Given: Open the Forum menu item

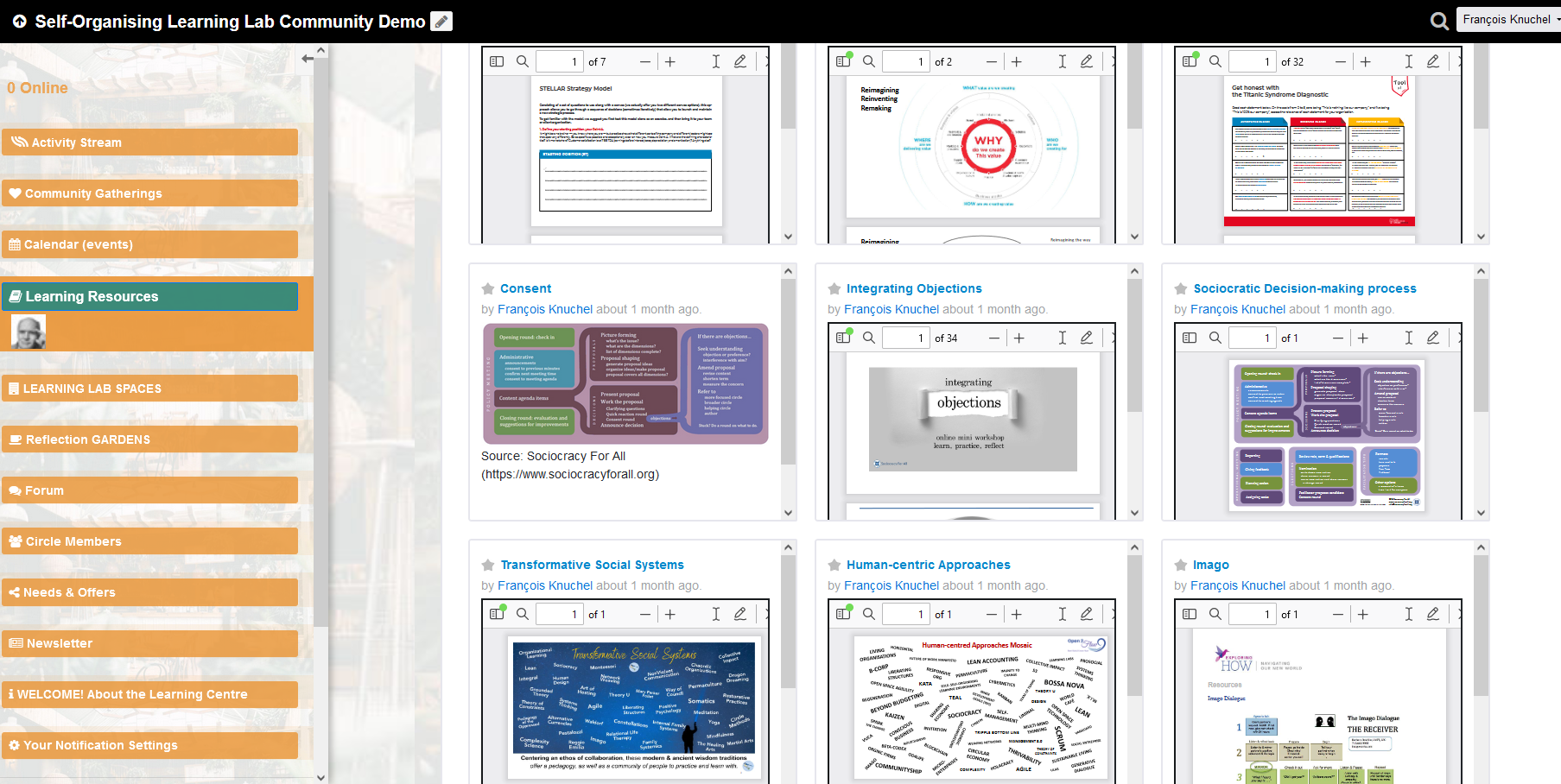Looking at the screenshot, I should click(150, 490).
